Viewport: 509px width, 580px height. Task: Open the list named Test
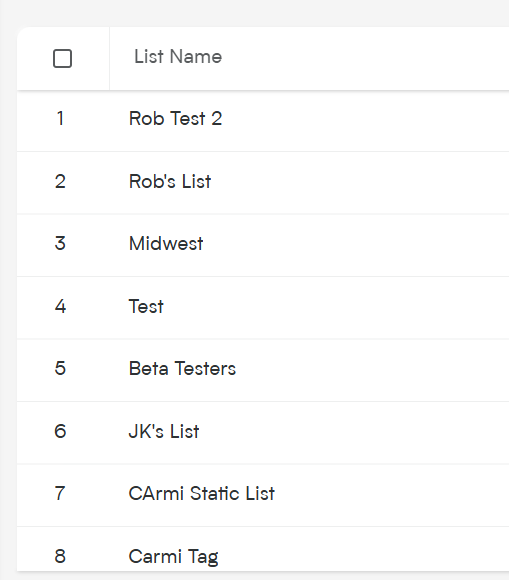tap(146, 306)
